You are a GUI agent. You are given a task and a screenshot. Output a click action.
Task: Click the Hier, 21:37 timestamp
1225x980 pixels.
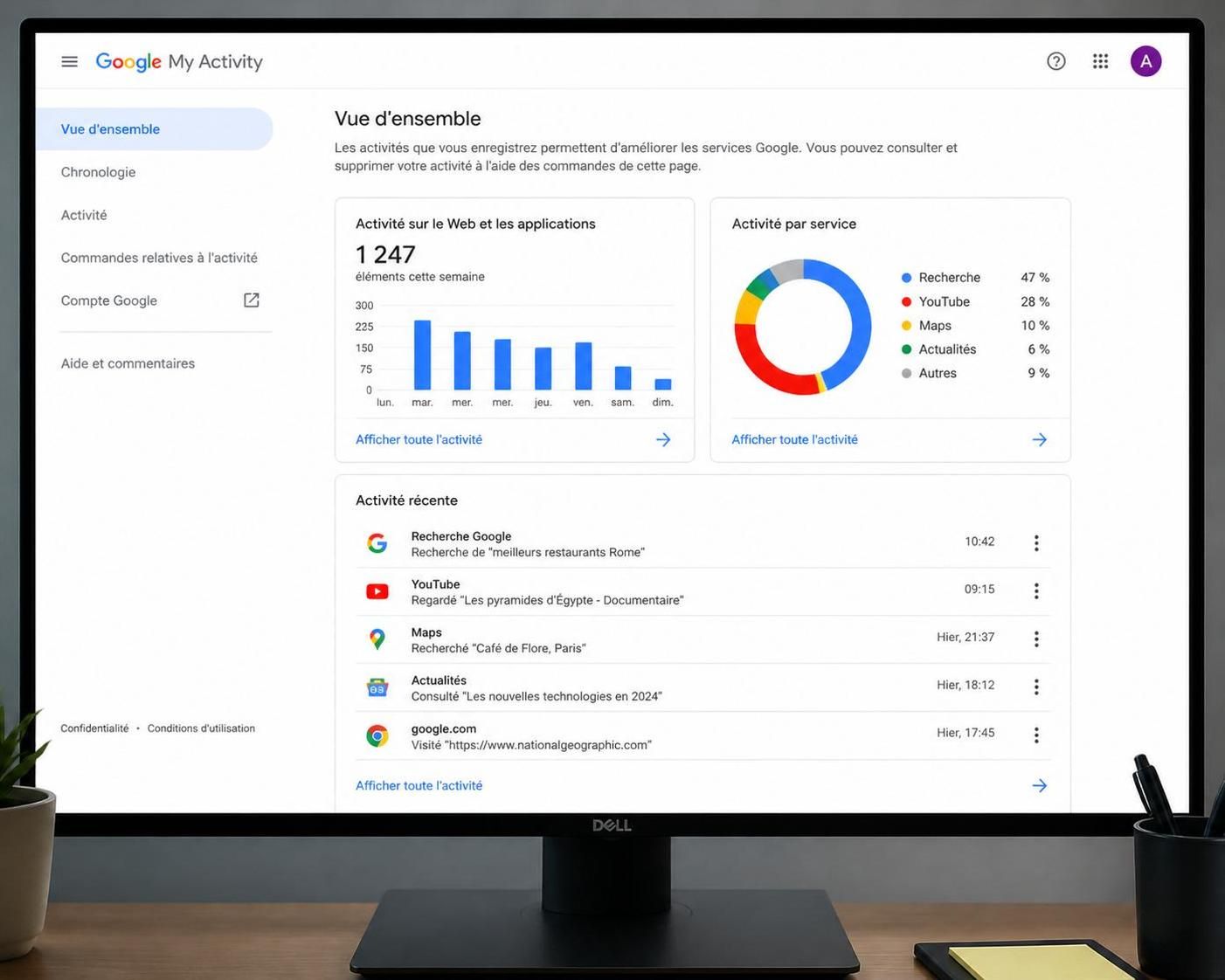click(965, 638)
